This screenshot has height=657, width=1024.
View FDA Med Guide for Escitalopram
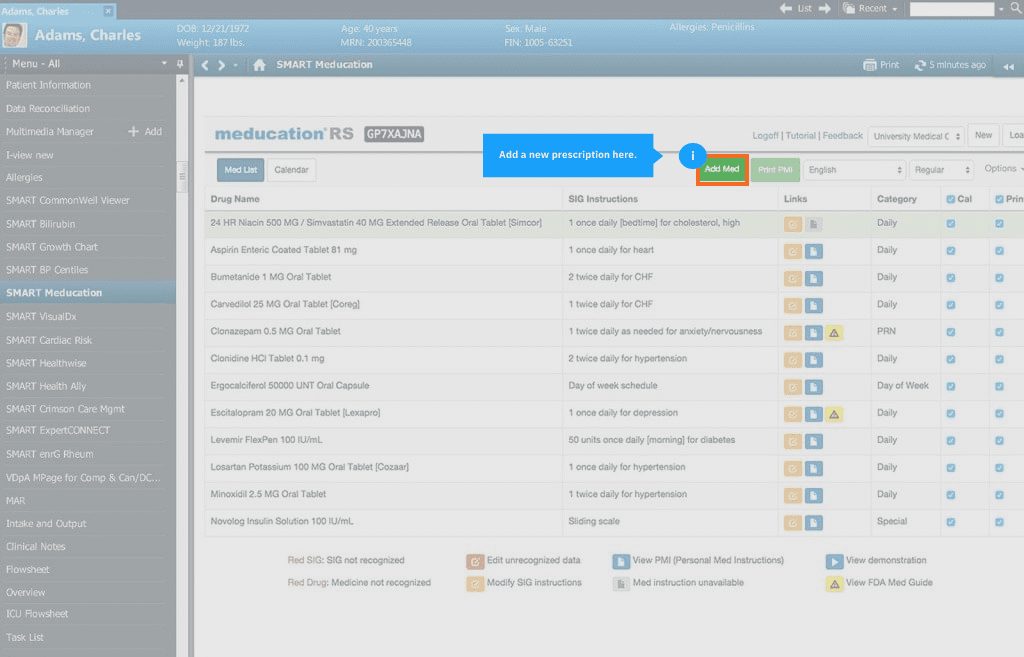pos(834,414)
